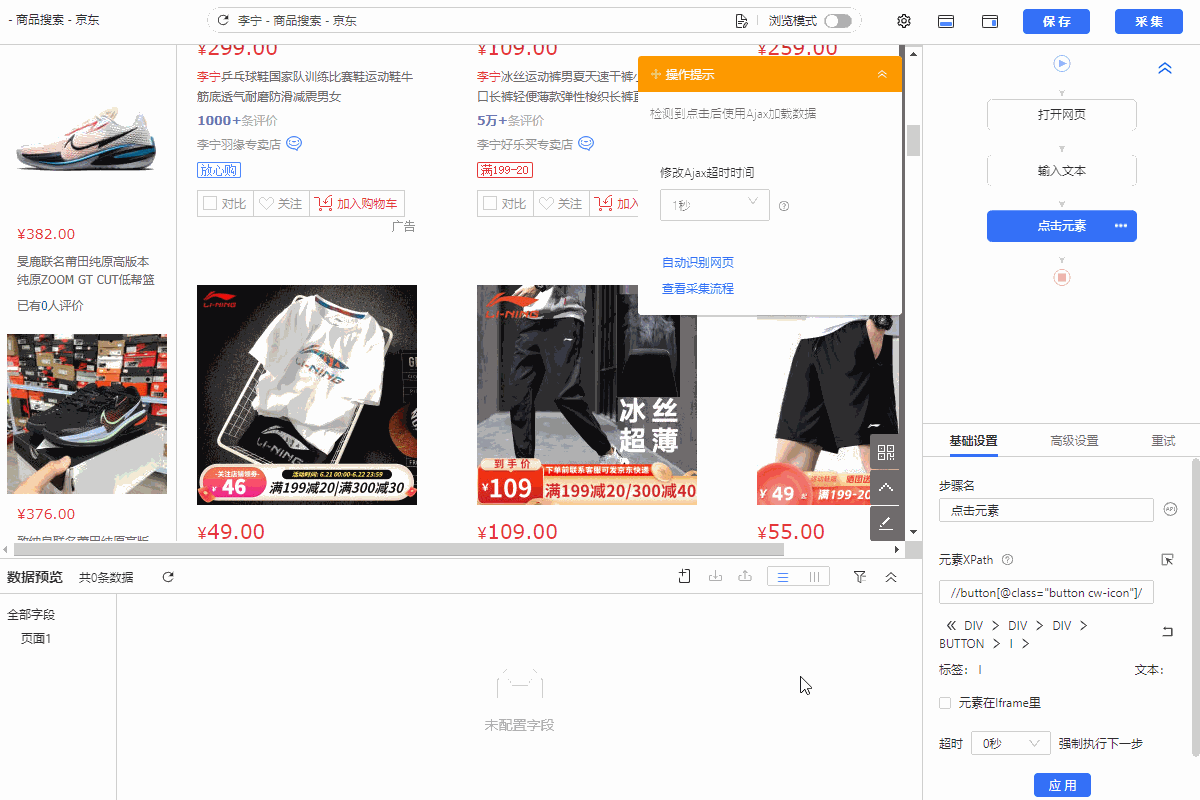Click the help icon next to 元素XPath
The width and height of the screenshot is (1200, 800).
tap(1008, 560)
